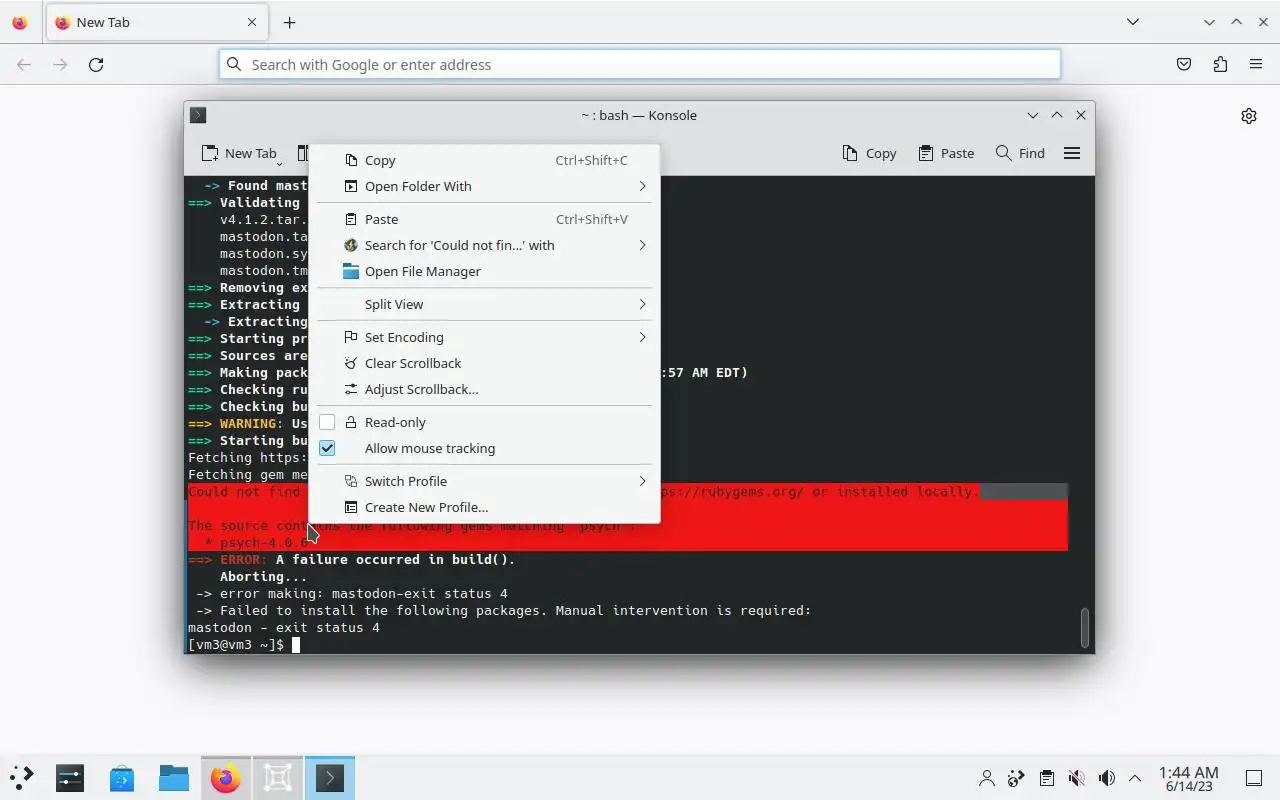Expand arrow beside Search for entry

(642, 245)
